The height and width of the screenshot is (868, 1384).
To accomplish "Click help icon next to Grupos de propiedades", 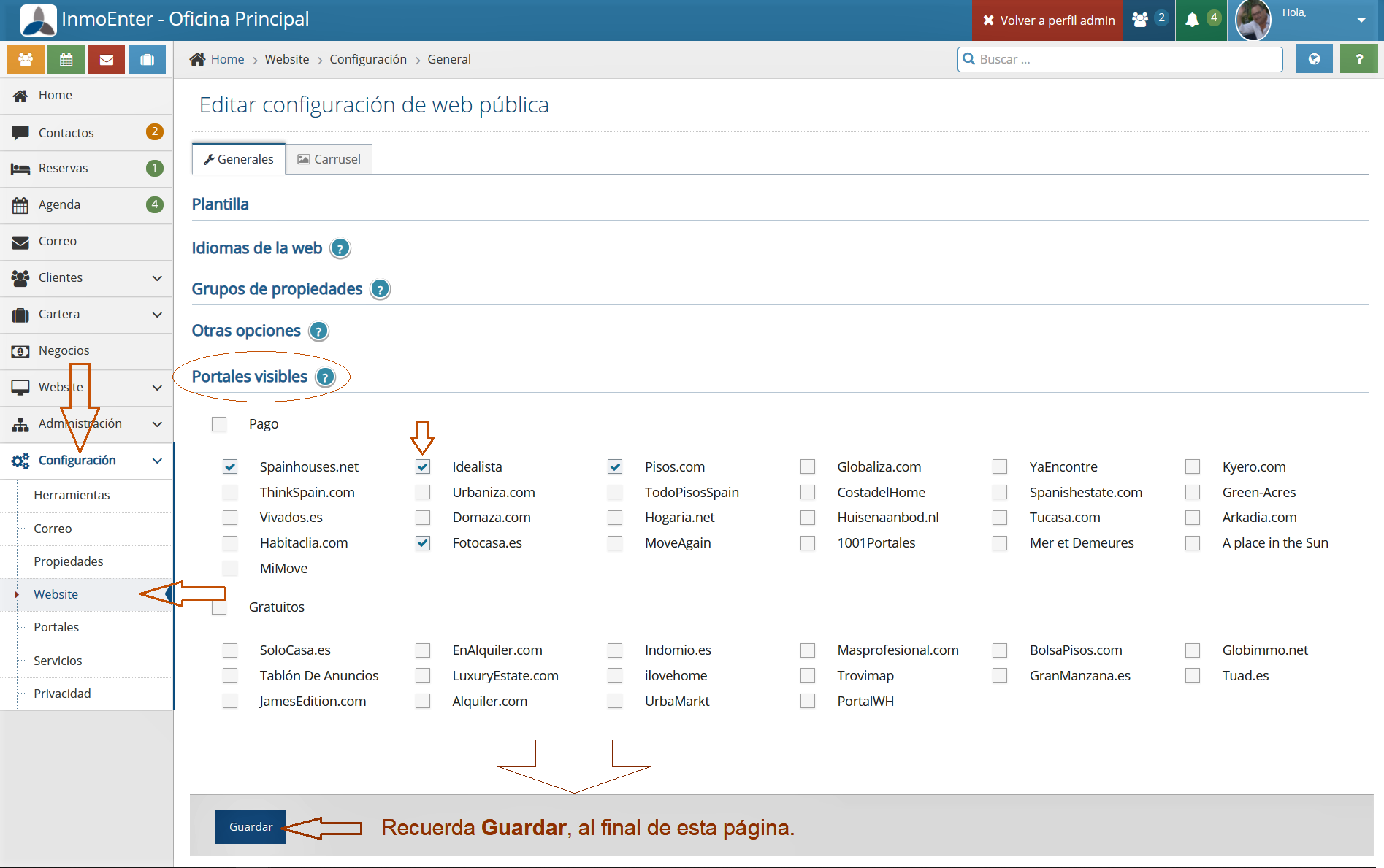I will pyautogui.click(x=380, y=290).
